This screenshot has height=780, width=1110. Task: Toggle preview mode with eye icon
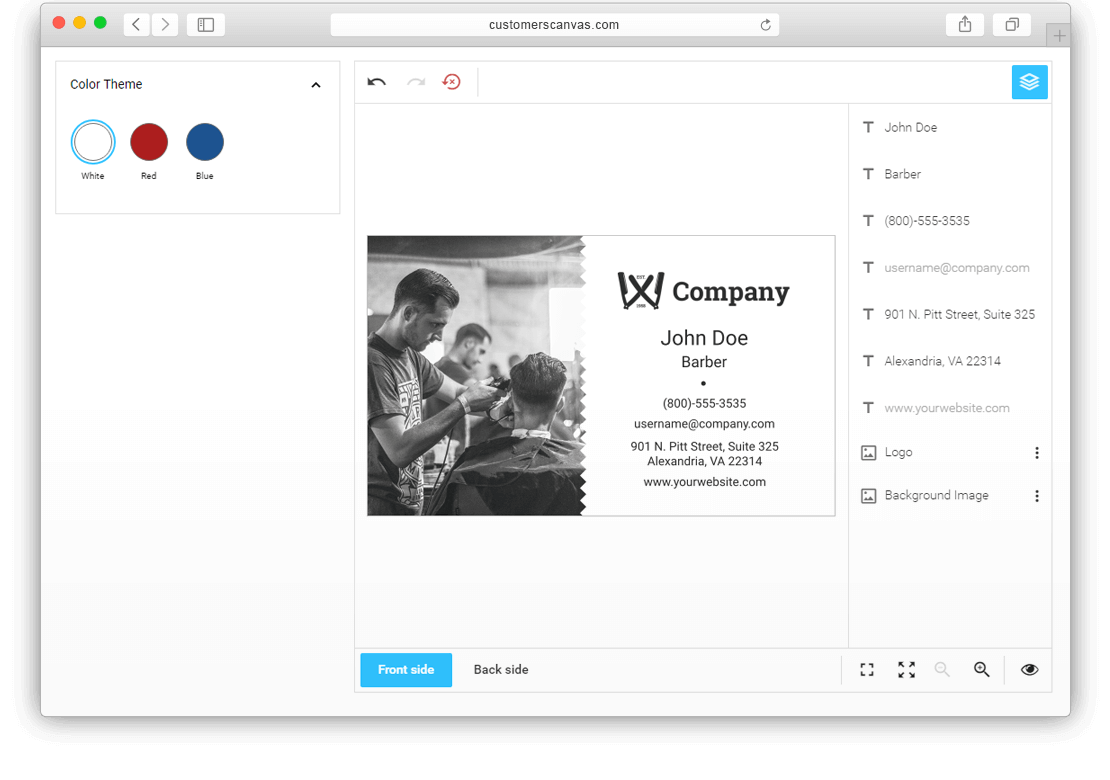tap(1029, 670)
